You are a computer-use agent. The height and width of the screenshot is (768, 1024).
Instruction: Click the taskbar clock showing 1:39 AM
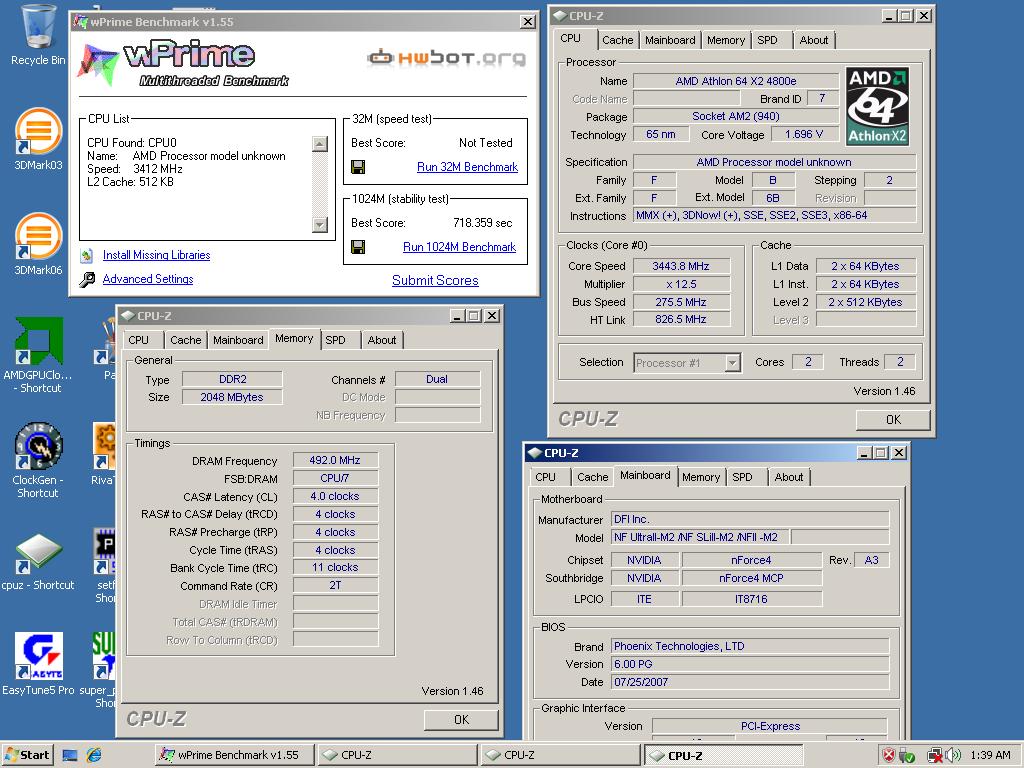click(x=990, y=755)
